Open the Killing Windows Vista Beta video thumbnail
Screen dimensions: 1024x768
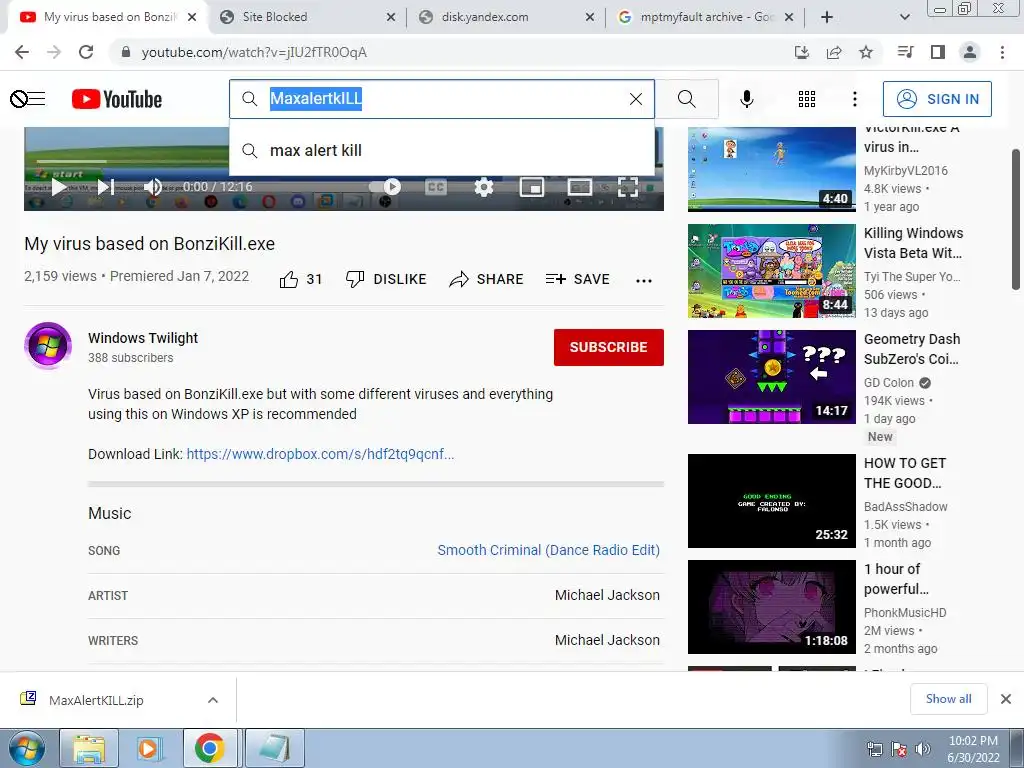coord(772,271)
